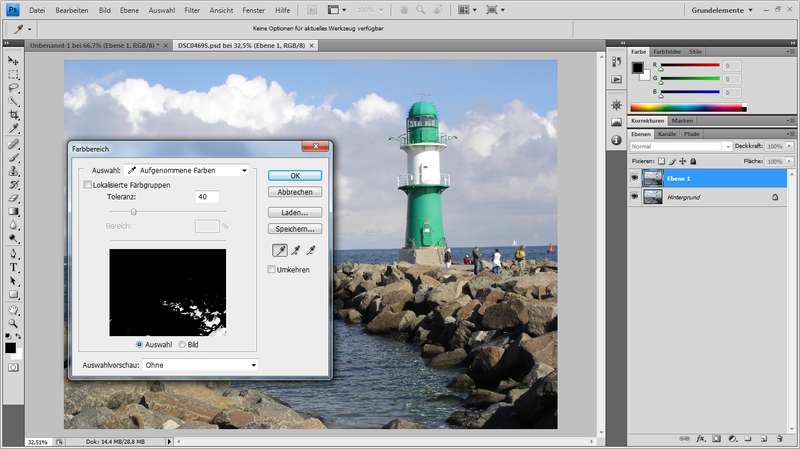
Task: Select the Zoom magnifier tool
Action: click(14, 323)
